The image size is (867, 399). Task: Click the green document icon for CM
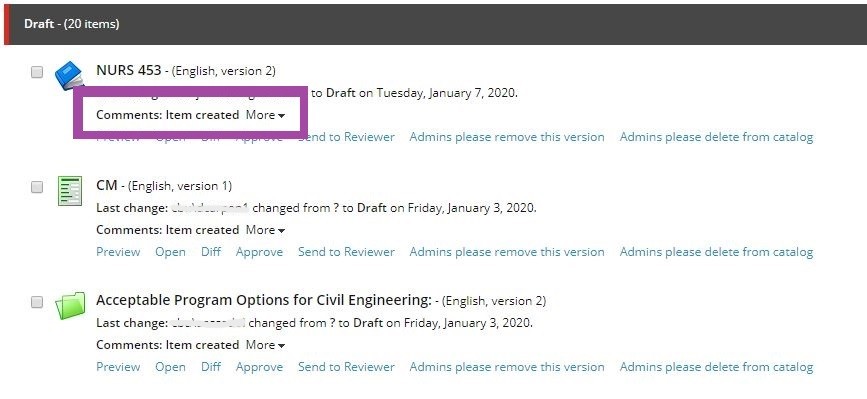70,191
